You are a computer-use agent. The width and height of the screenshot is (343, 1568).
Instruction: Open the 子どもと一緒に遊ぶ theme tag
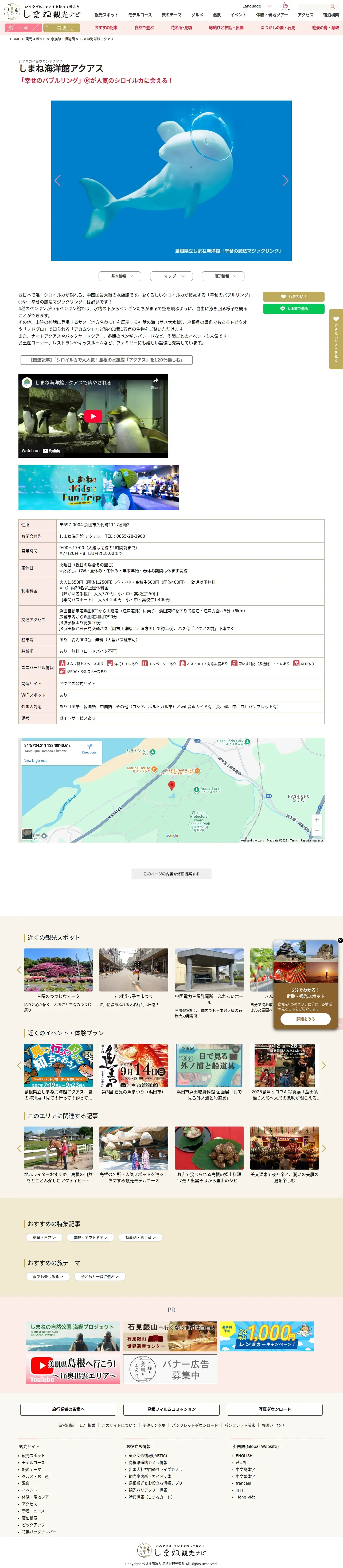click(x=100, y=1277)
